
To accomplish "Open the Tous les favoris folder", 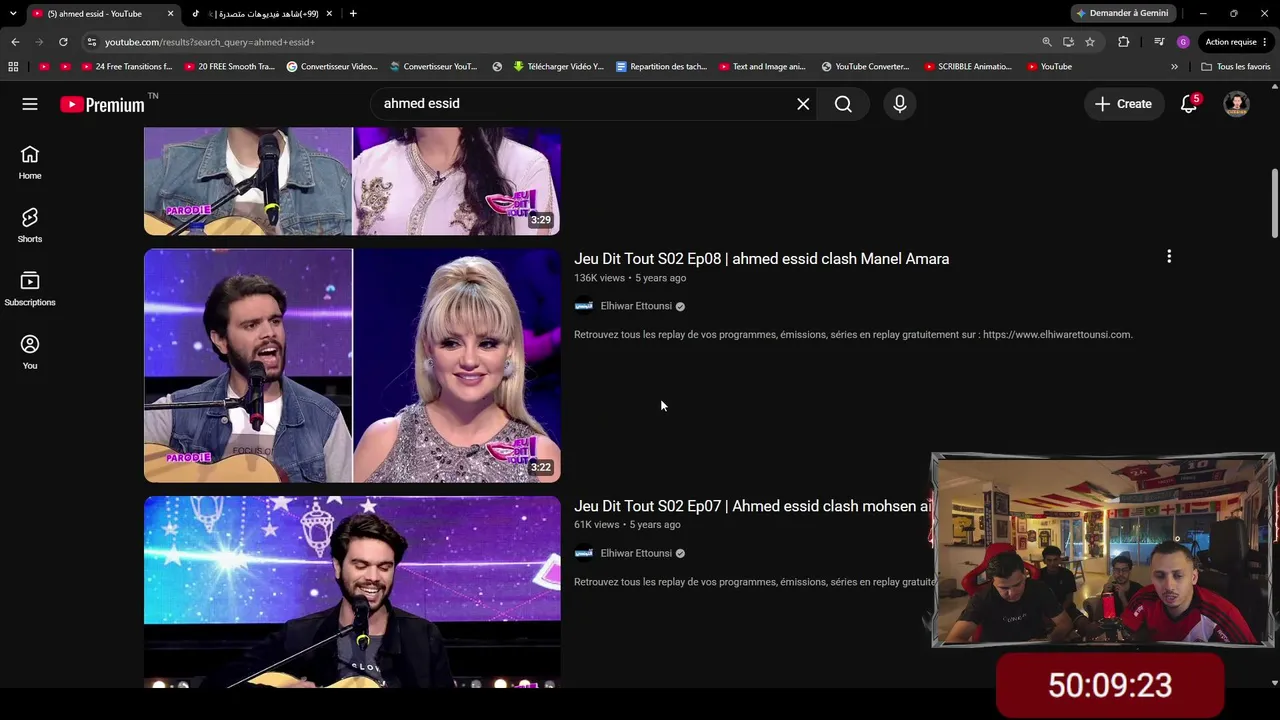I will tap(1236, 67).
